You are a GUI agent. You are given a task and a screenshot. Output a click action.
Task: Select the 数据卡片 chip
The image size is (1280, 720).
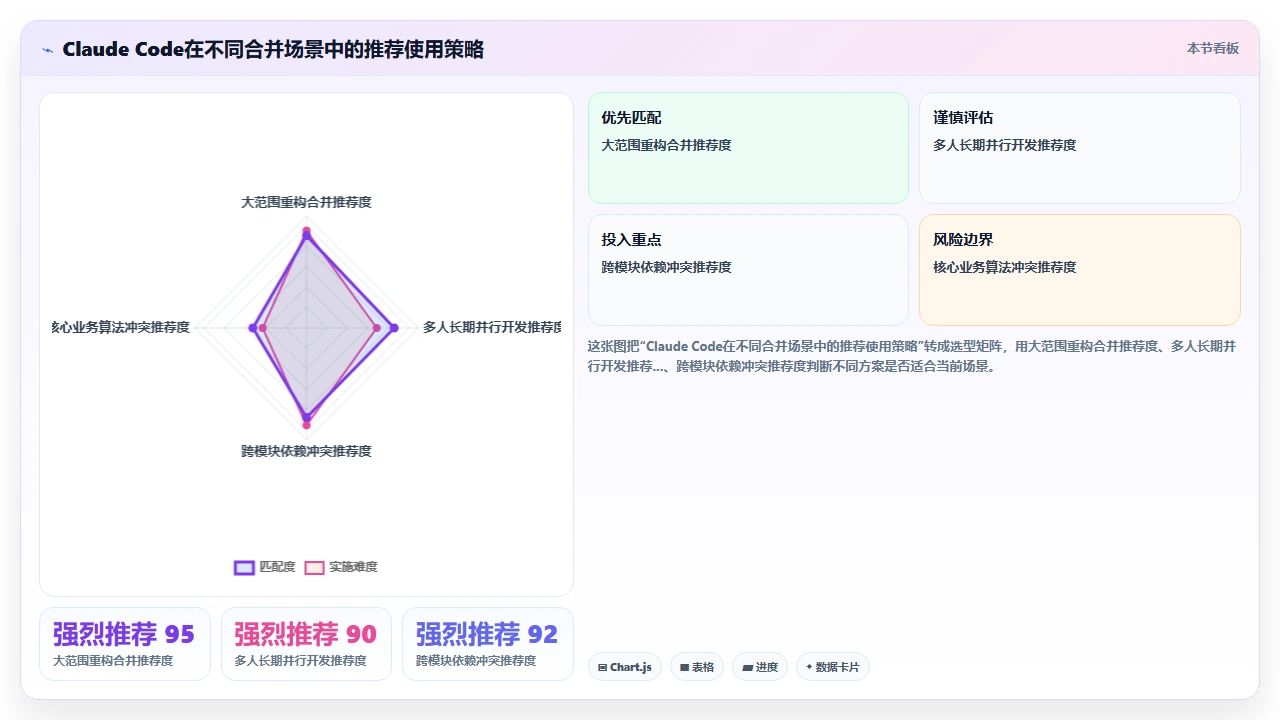pyautogui.click(x=833, y=667)
